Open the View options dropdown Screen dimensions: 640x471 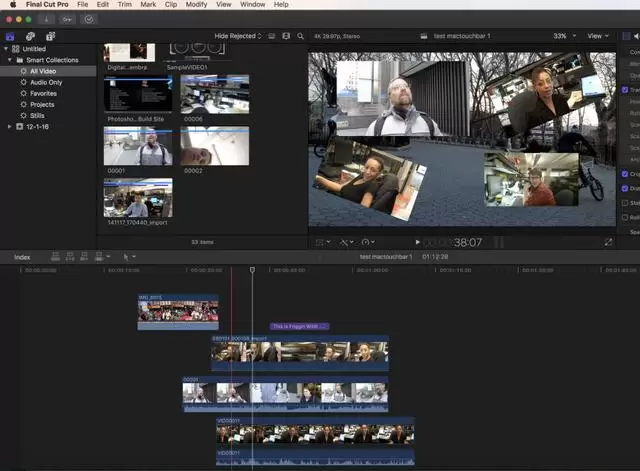click(x=596, y=36)
